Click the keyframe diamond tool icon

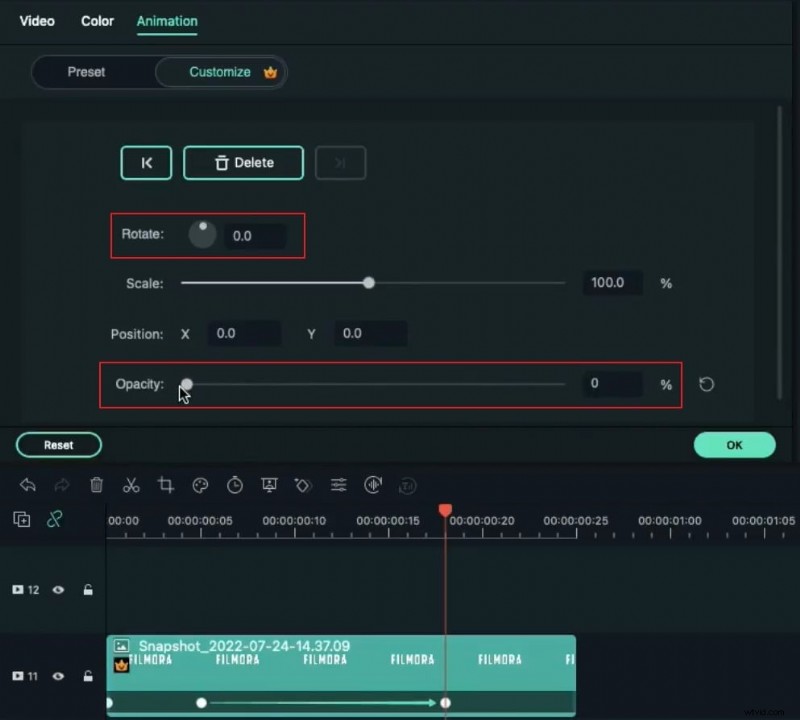[303, 485]
